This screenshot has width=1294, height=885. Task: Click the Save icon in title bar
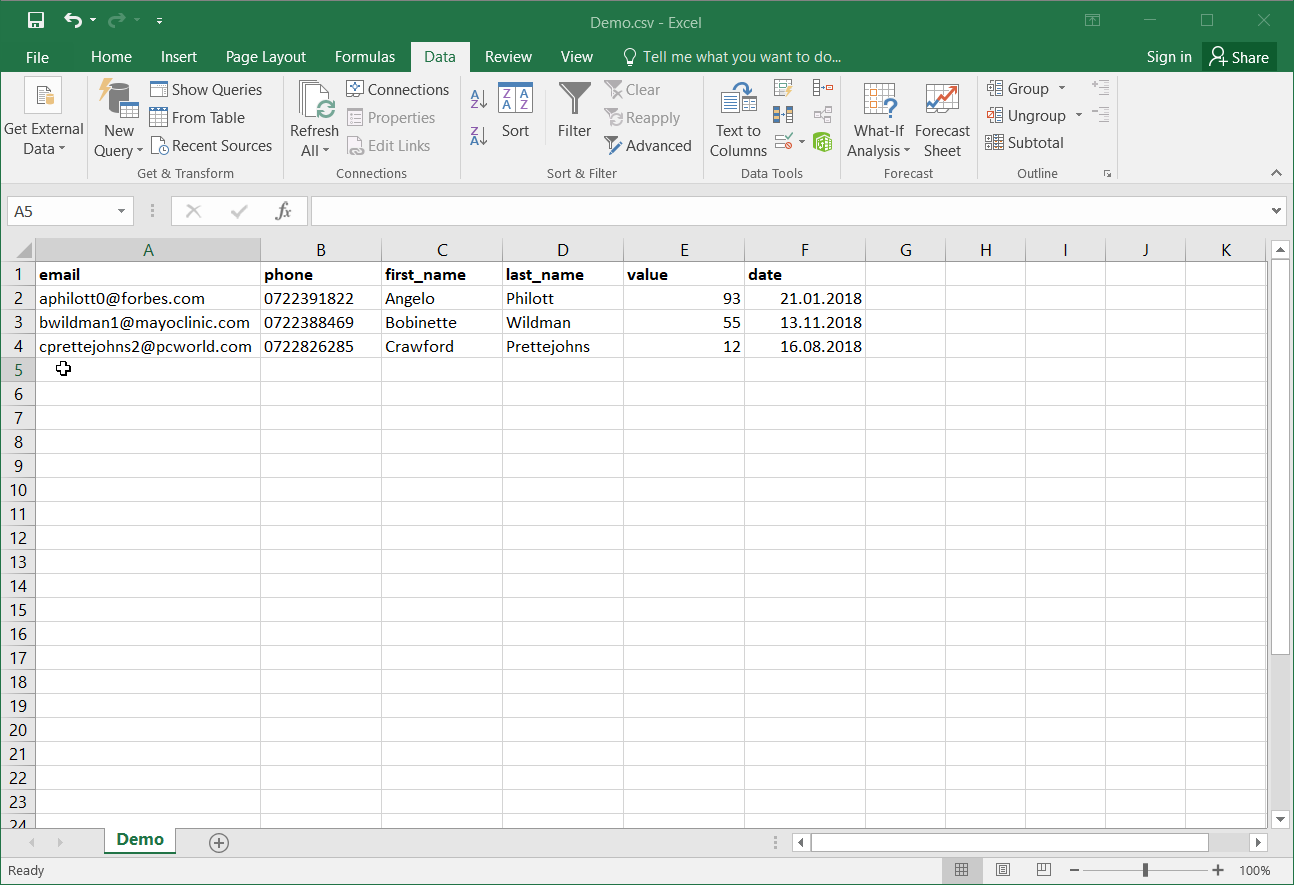pyautogui.click(x=36, y=21)
